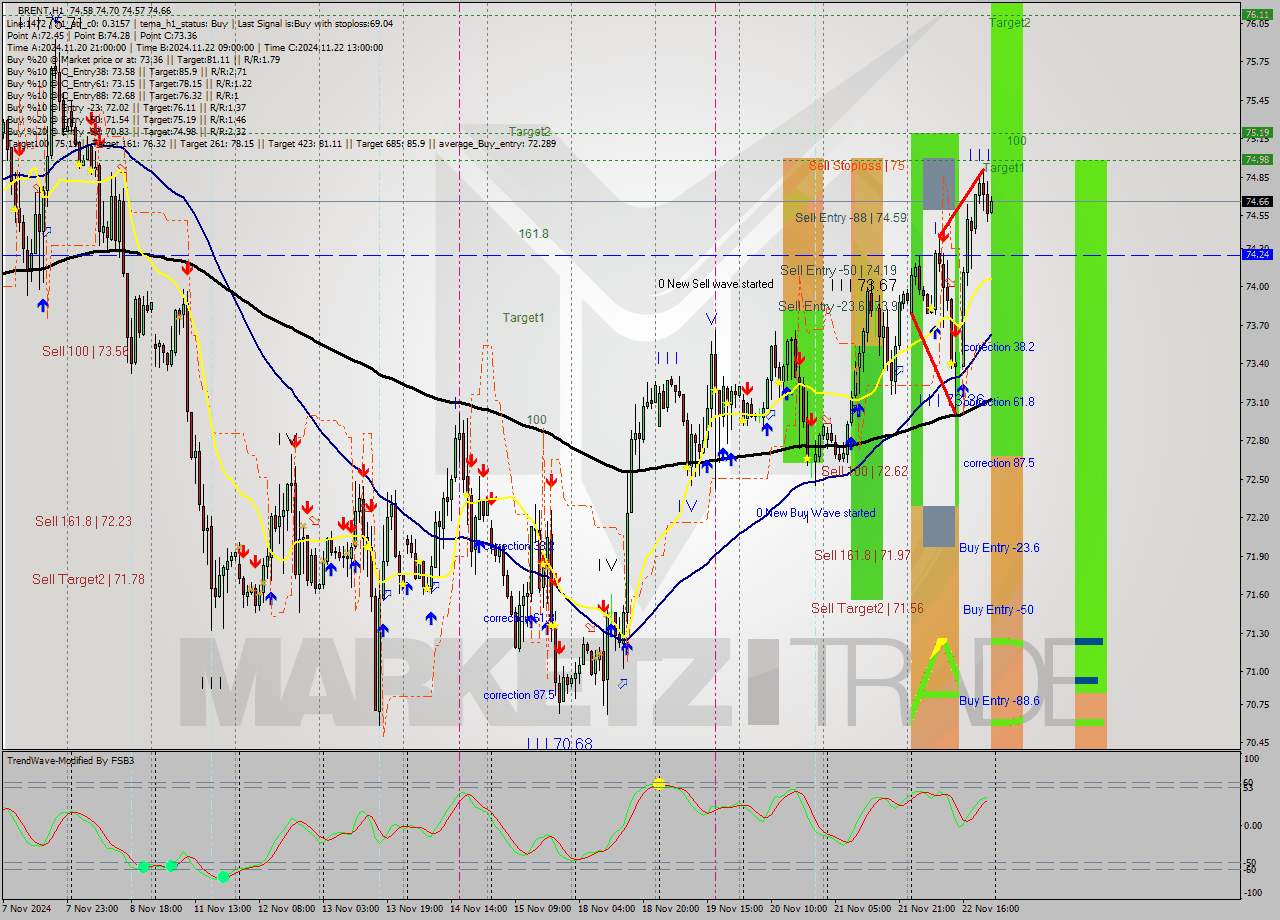Select the 'Sell Entry -50 | 74.19' label
Screen dimensions: 1280x920
pyautogui.click(x=838, y=270)
